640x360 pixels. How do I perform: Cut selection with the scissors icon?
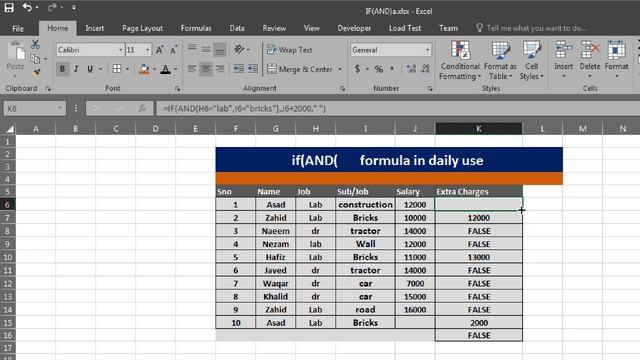pos(36,44)
